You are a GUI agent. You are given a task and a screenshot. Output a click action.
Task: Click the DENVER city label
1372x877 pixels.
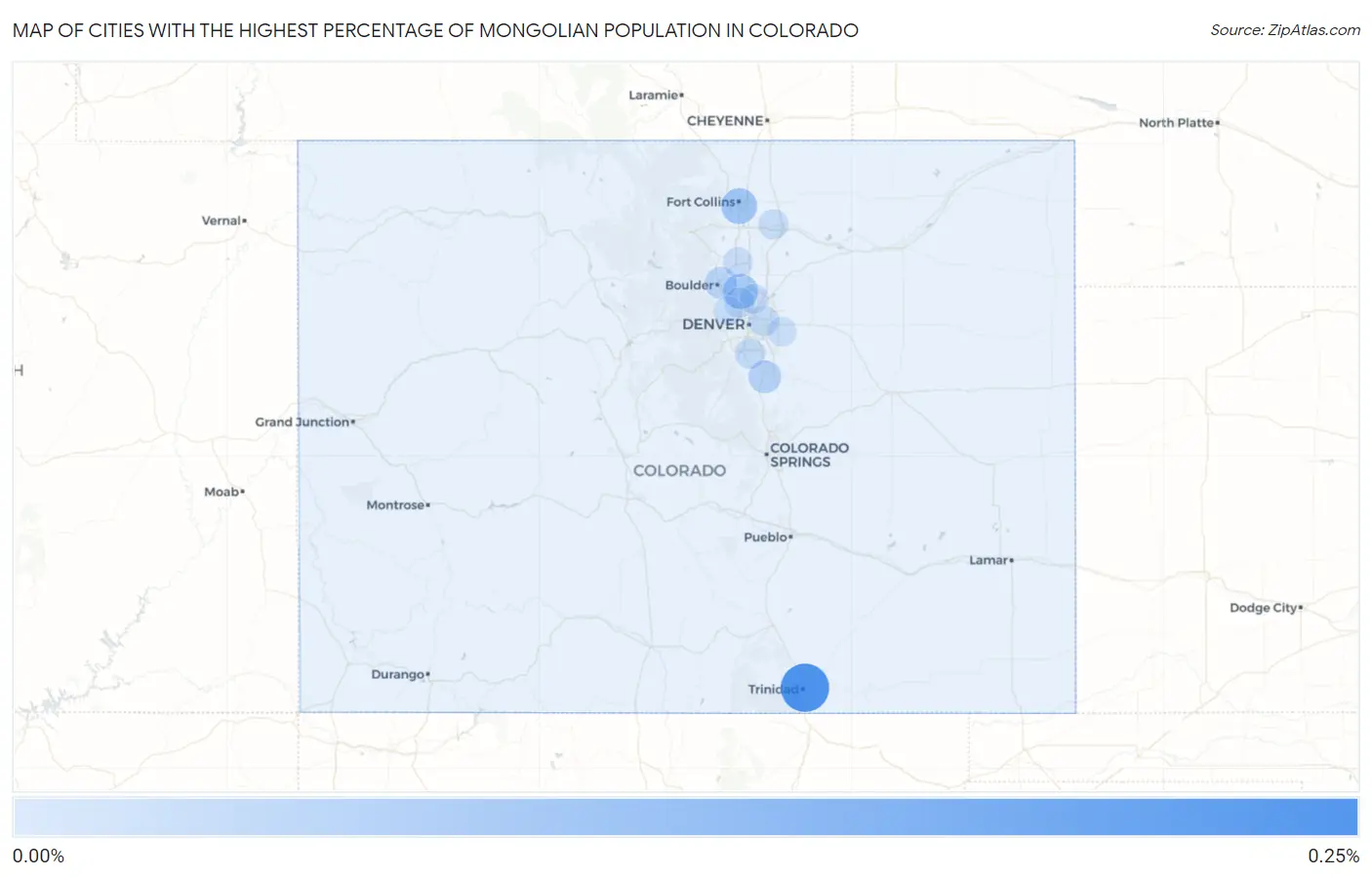(x=714, y=324)
